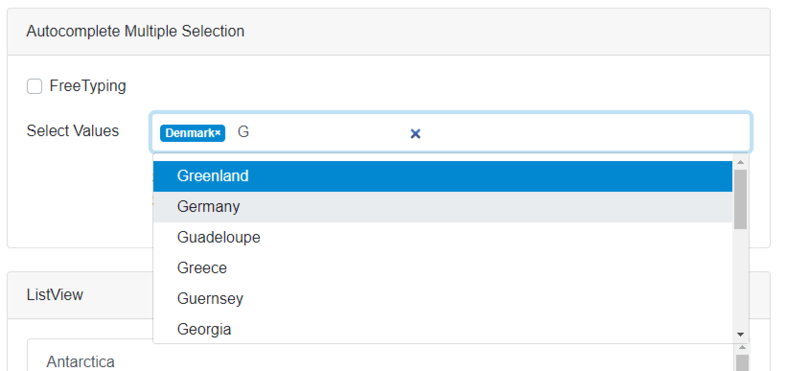Click the Autocomplete Multiple Selection panel header

point(388,32)
